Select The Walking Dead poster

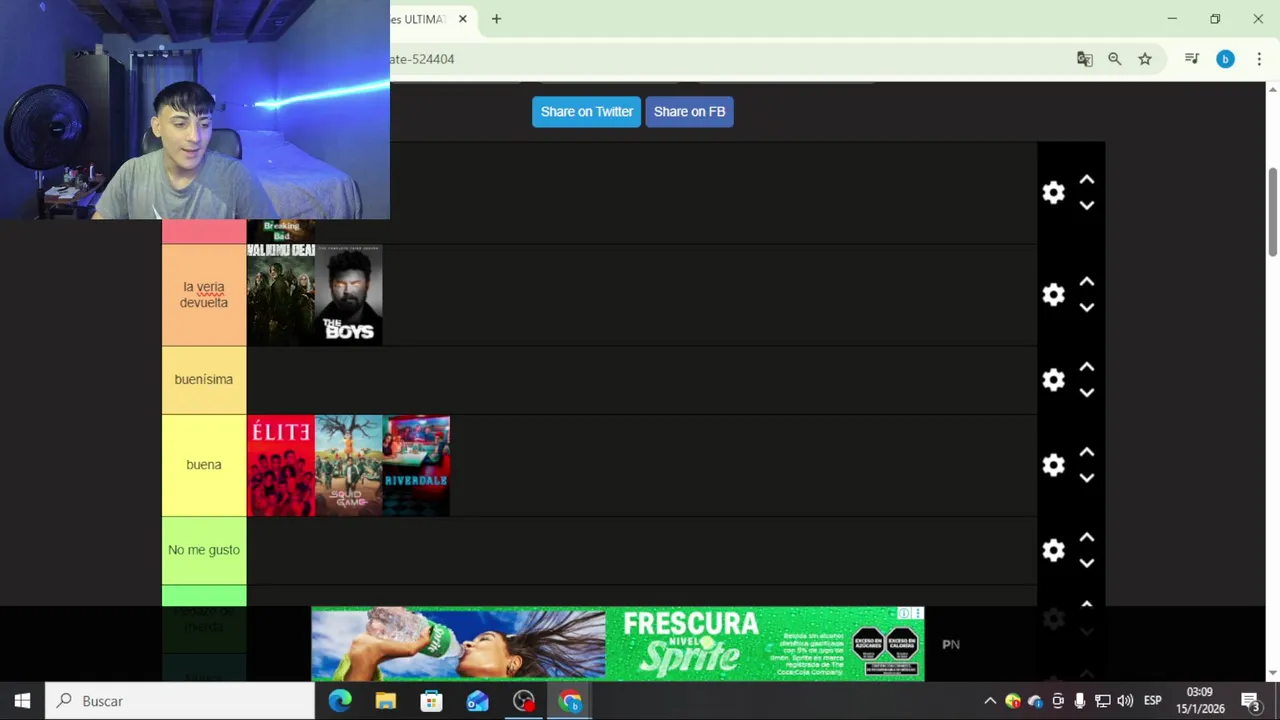click(x=281, y=295)
